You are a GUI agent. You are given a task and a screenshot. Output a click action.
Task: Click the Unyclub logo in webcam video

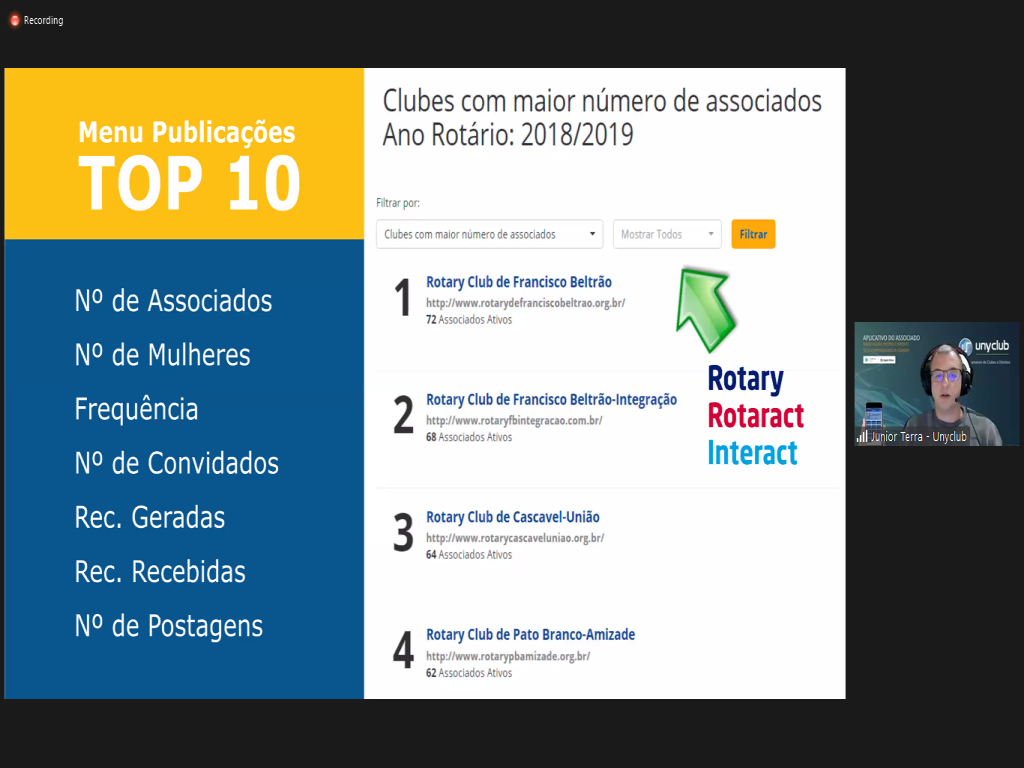click(x=986, y=347)
